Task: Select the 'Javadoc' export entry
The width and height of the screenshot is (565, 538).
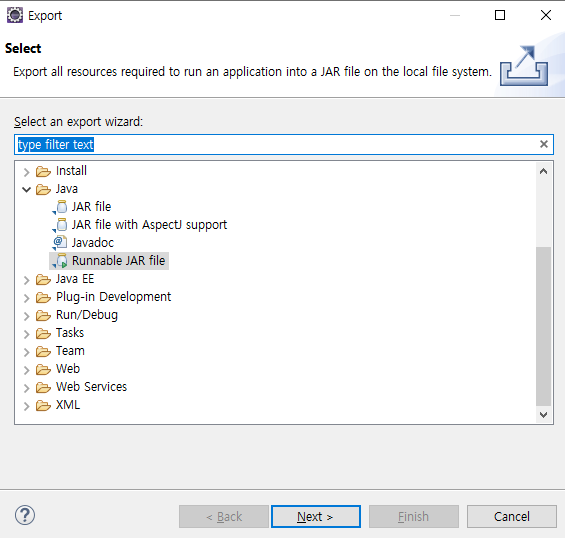Action: click(93, 243)
